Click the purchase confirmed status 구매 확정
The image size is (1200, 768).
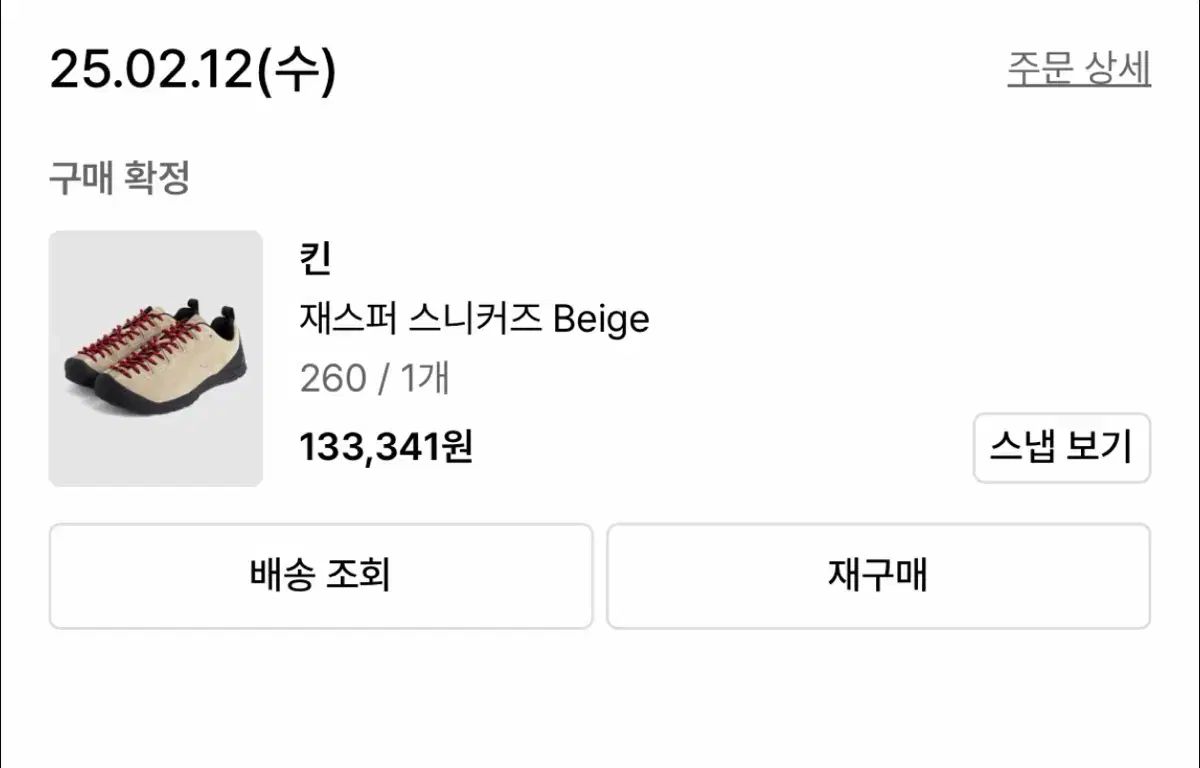119,179
